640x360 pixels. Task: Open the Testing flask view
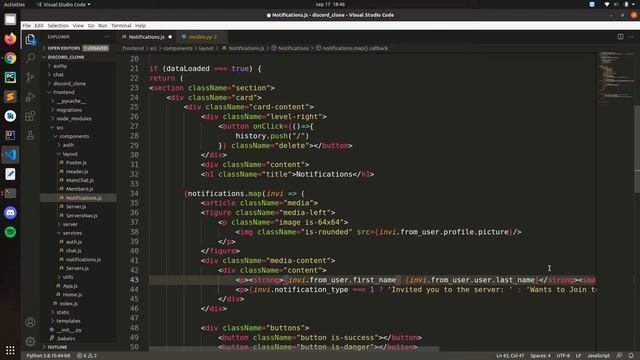coord(30,135)
